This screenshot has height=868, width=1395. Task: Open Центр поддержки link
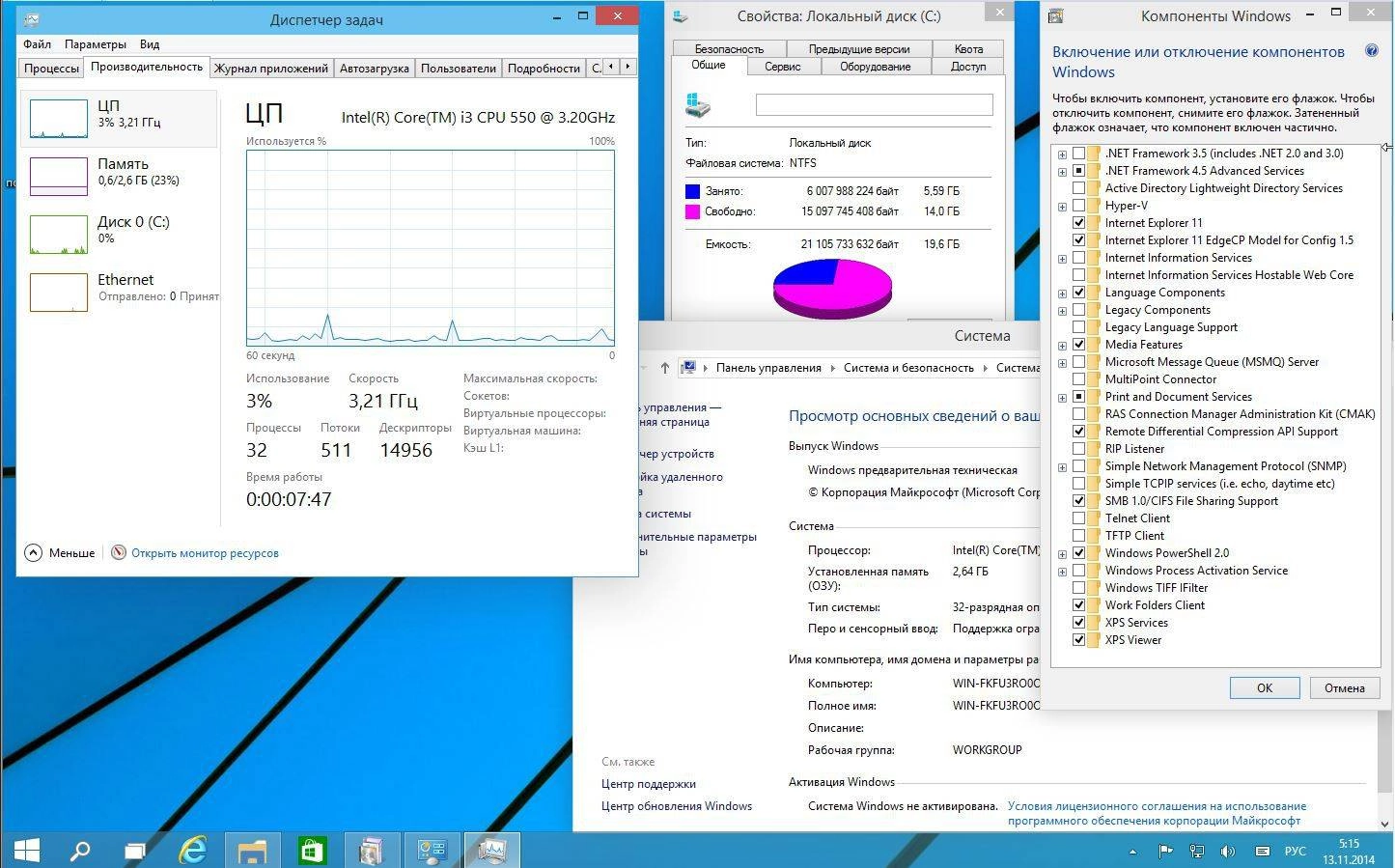[x=649, y=784]
